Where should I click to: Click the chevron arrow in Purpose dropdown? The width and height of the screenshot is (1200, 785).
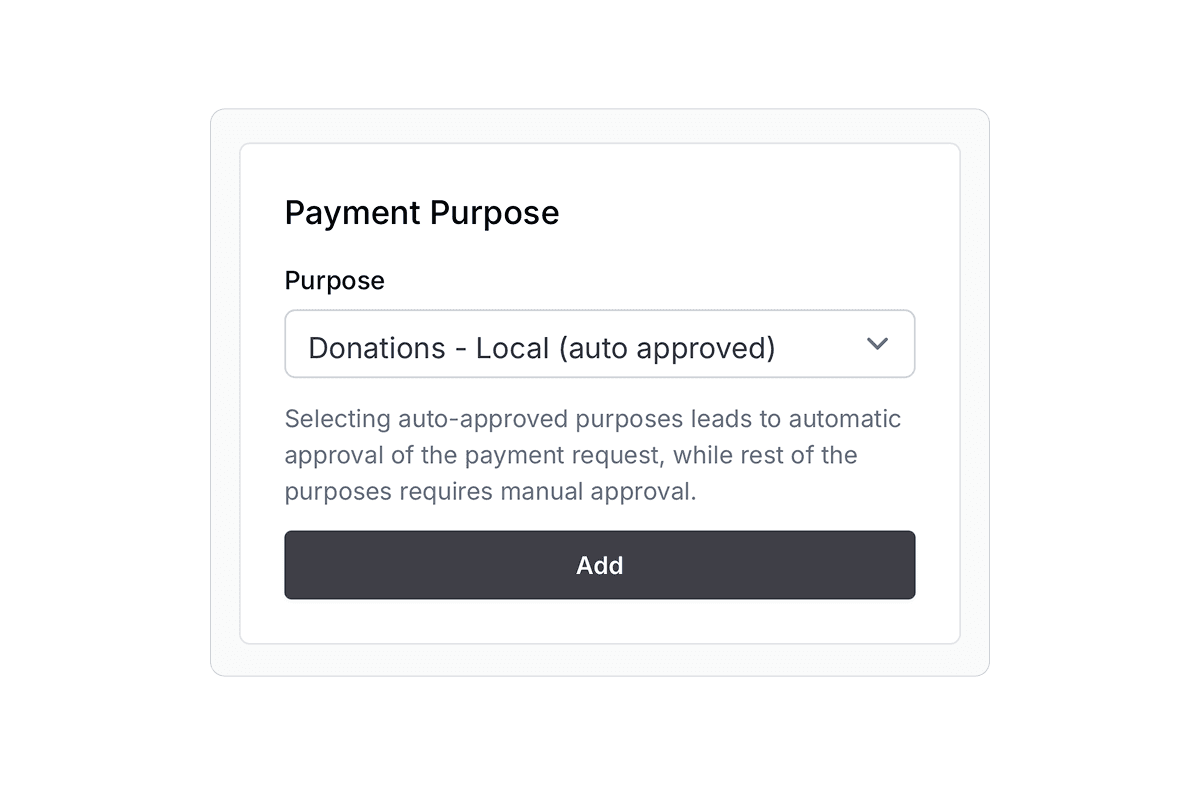(x=877, y=344)
